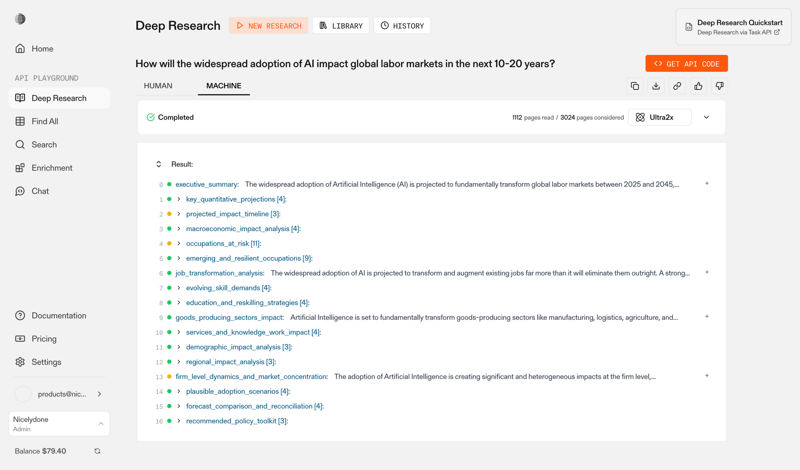Open the Nicelydone Admin workspace switcher
Screen dimensions: 800x470
tap(59, 424)
